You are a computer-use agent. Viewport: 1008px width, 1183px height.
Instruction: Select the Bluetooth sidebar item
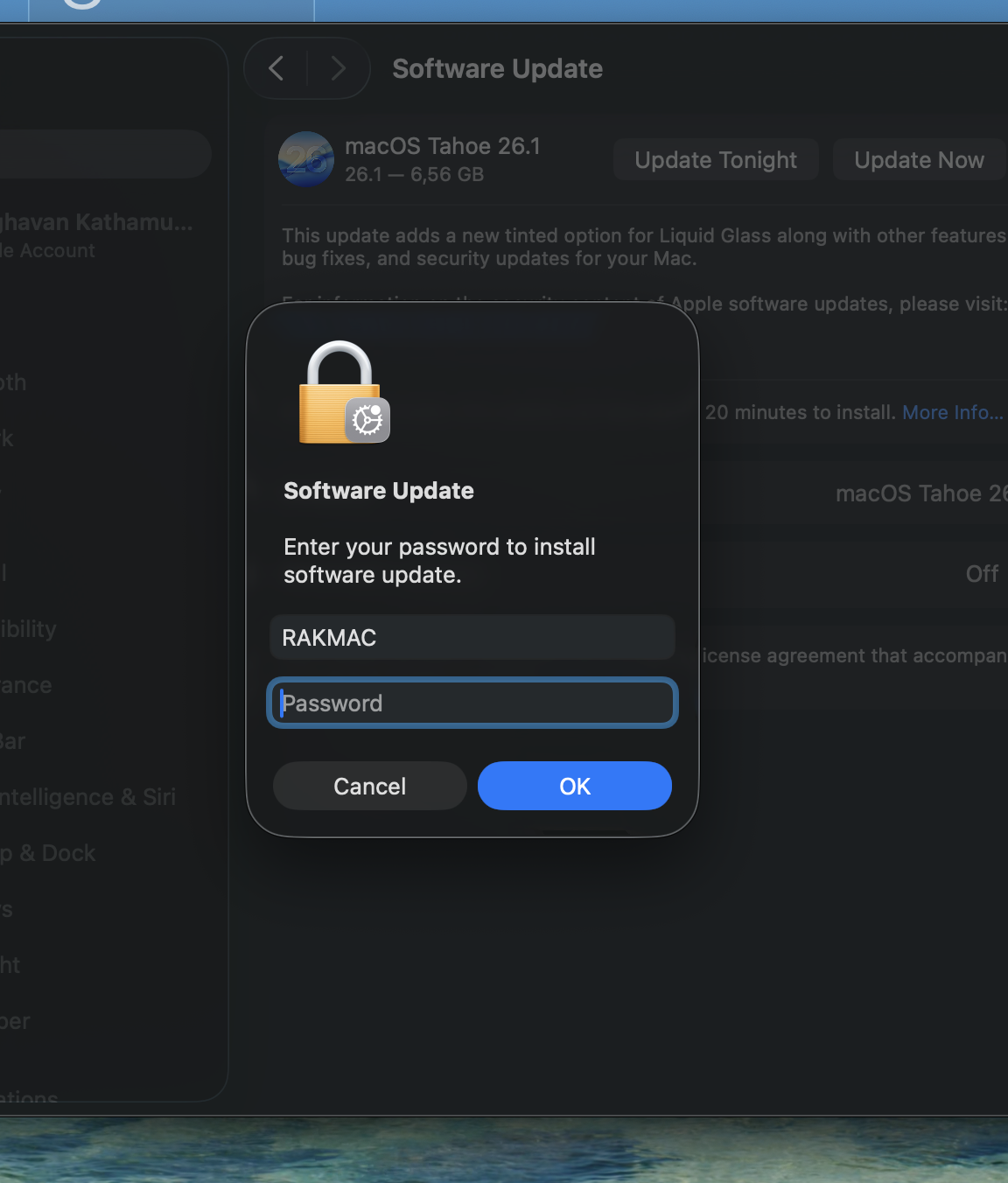click(13, 382)
